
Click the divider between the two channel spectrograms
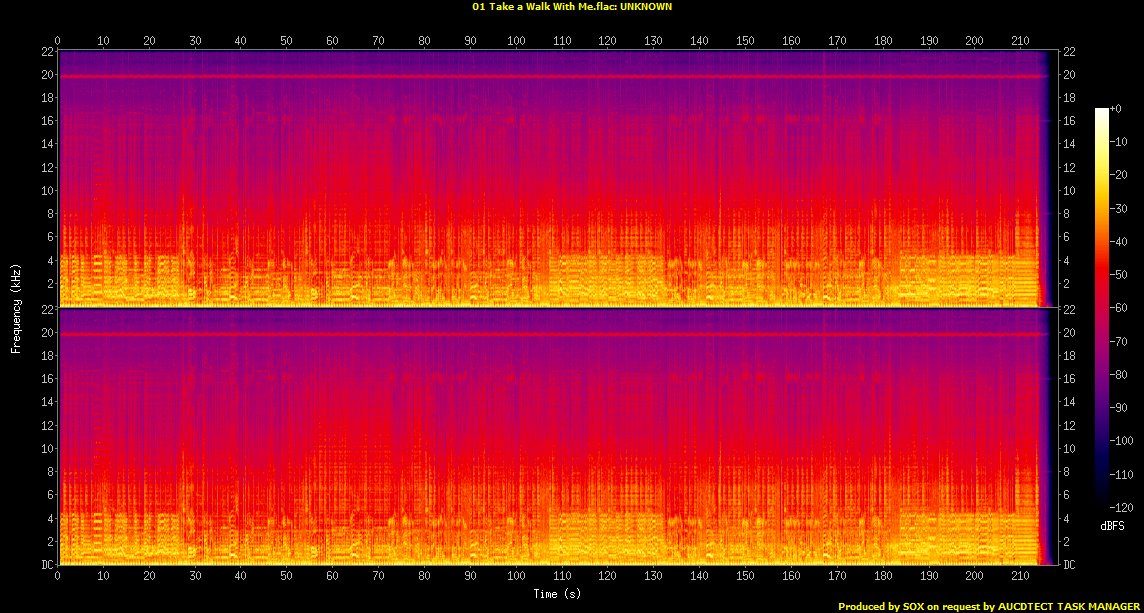(550, 307)
